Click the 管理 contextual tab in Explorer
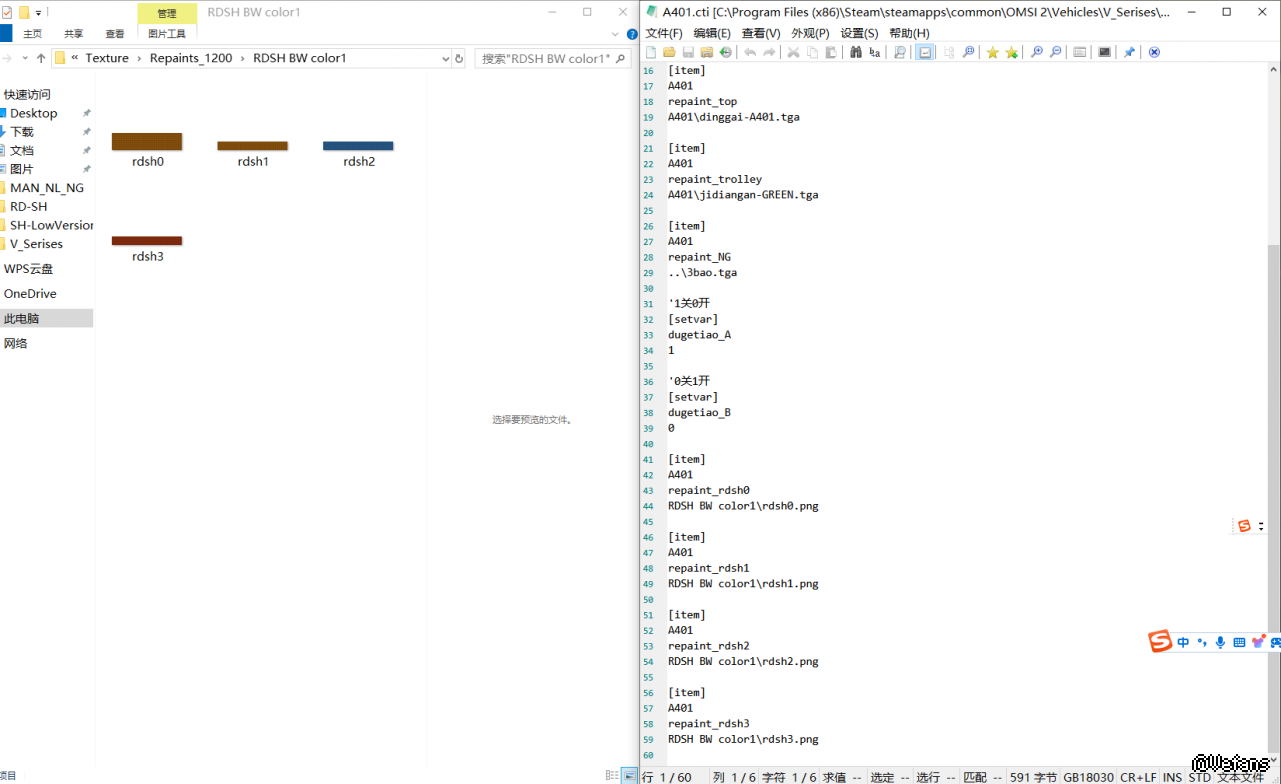The width and height of the screenshot is (1281, 784). 167,13
